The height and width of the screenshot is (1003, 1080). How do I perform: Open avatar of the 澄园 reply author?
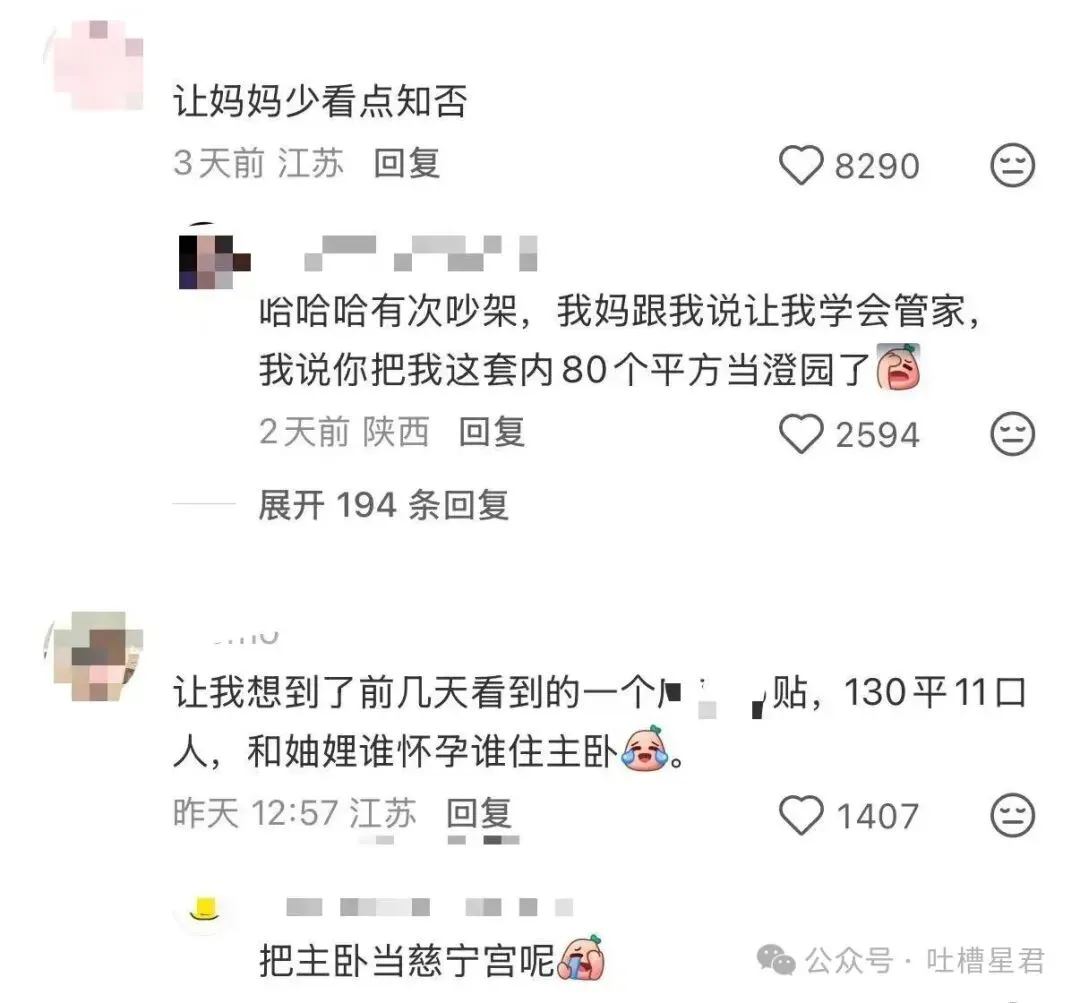pos(214,256)
